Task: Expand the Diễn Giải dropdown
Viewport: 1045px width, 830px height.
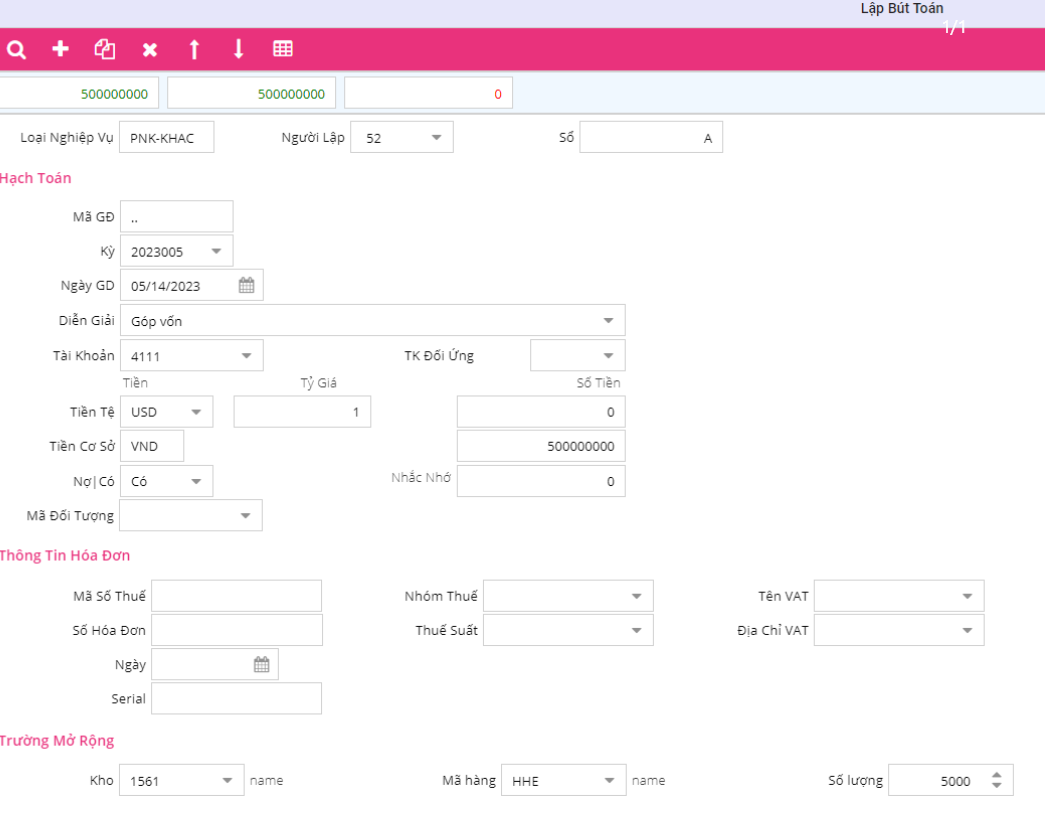Action: 608,321
